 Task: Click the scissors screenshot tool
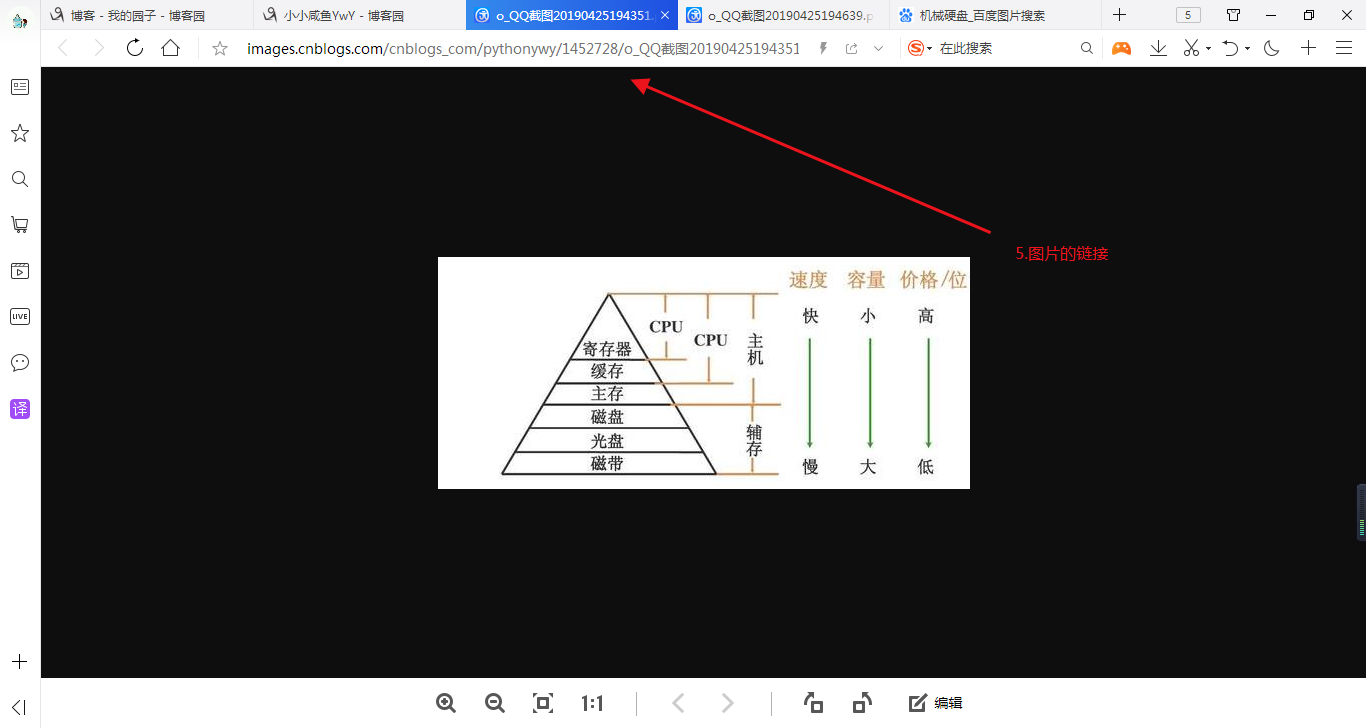tap(1191, 48)
